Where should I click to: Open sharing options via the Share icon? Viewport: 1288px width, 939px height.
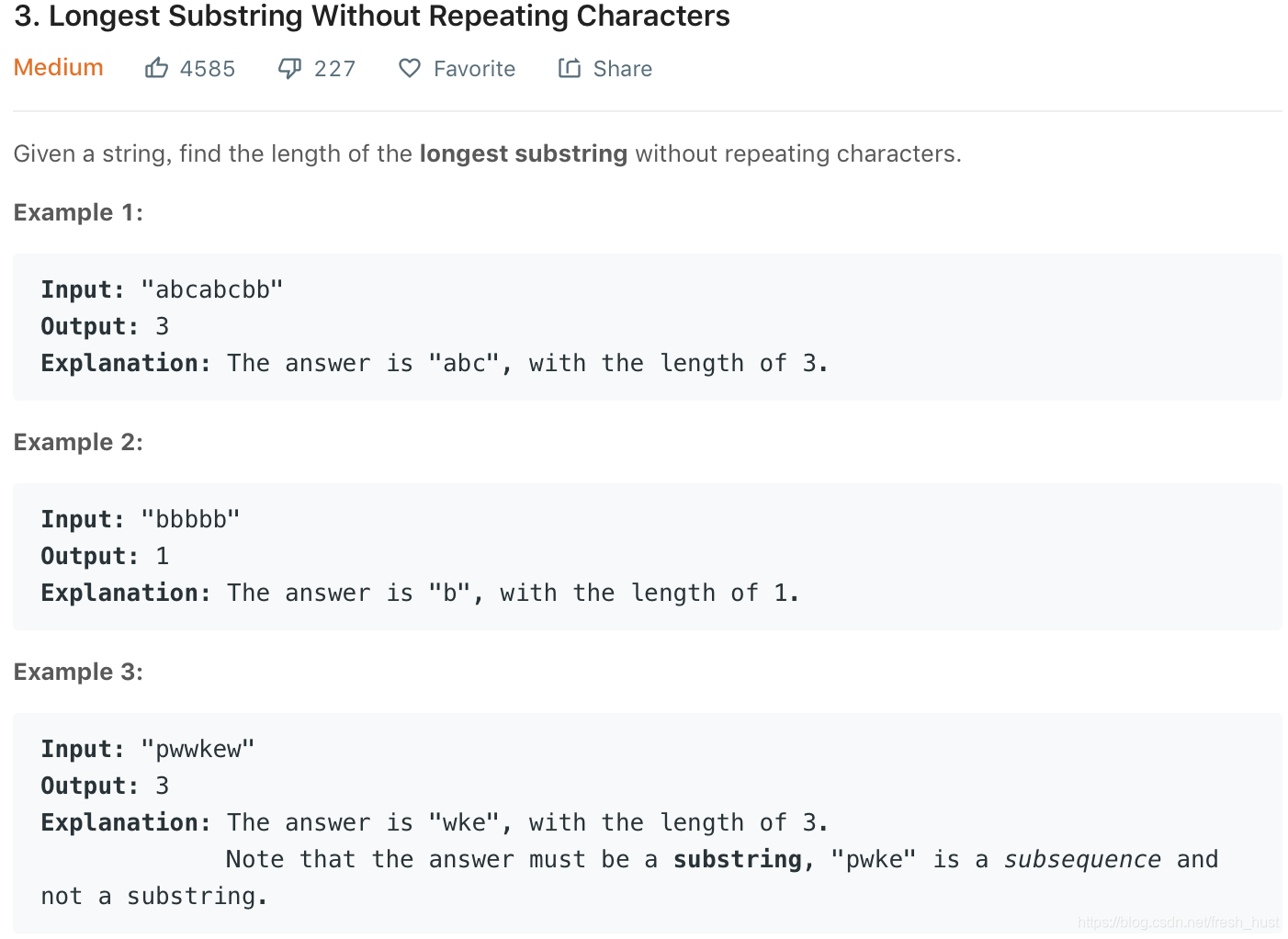[x=569, y=68]
